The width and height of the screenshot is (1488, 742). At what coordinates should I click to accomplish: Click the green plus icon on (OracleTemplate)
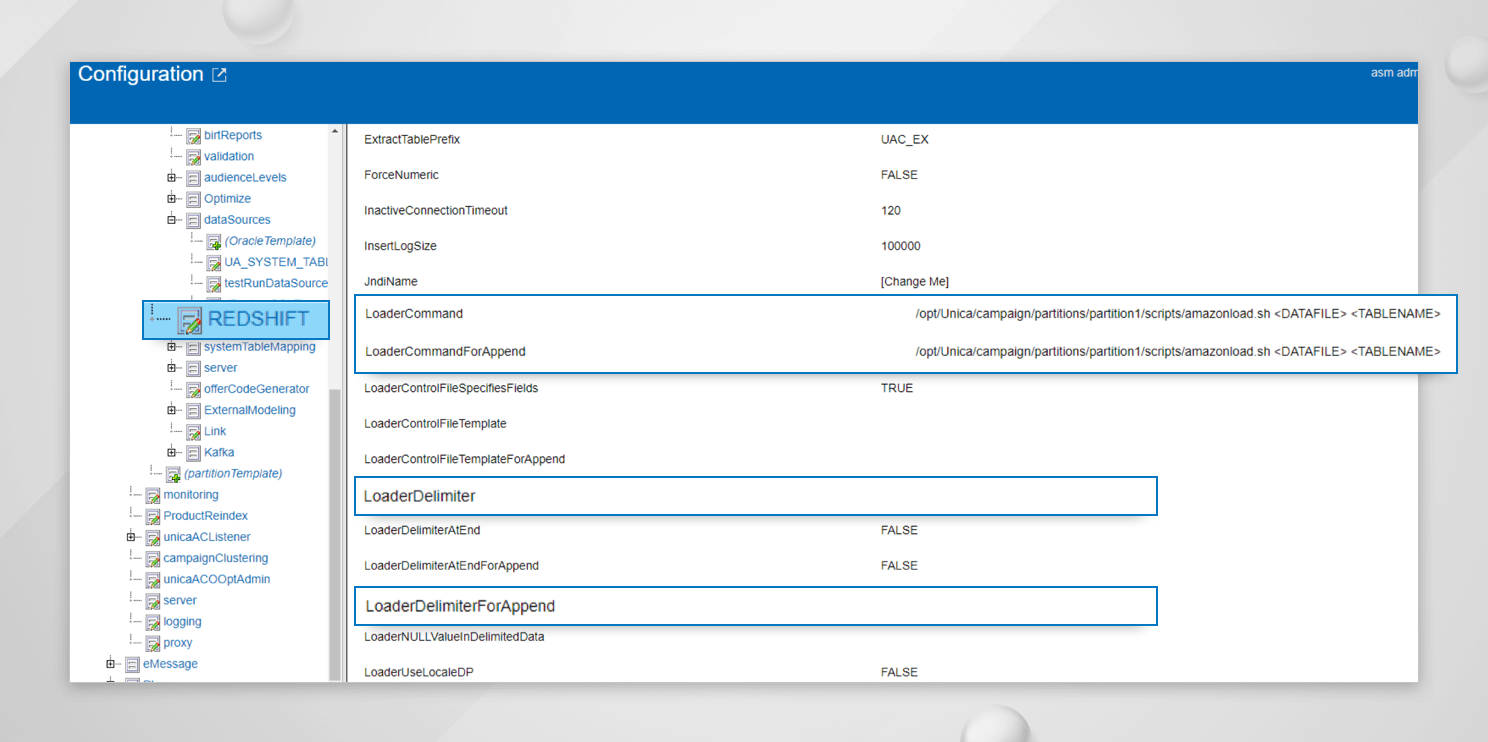point(213,240)
